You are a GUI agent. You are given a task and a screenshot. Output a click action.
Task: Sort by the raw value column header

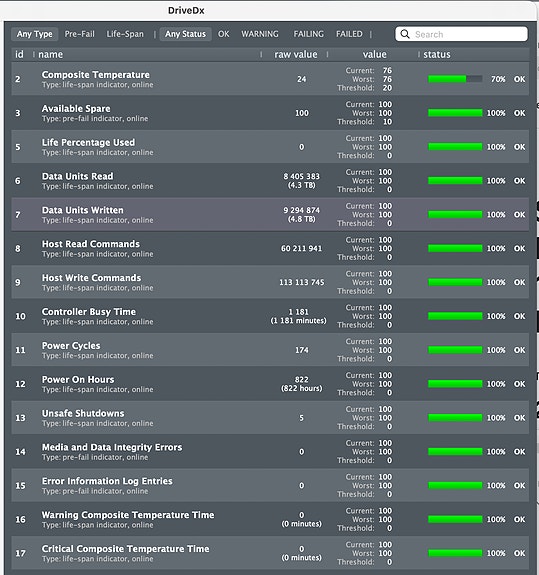(x=296, y=55)
